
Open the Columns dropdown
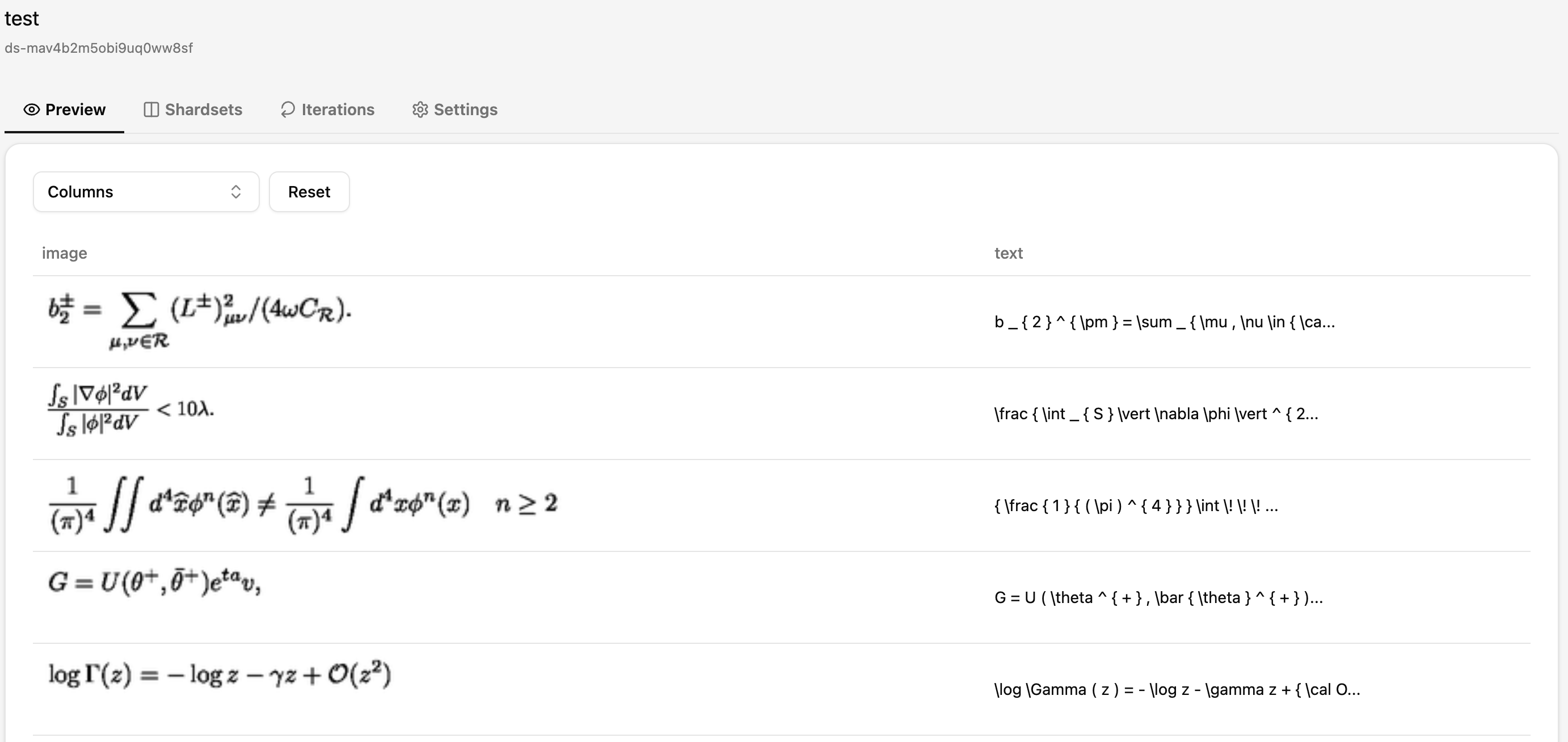146,192
